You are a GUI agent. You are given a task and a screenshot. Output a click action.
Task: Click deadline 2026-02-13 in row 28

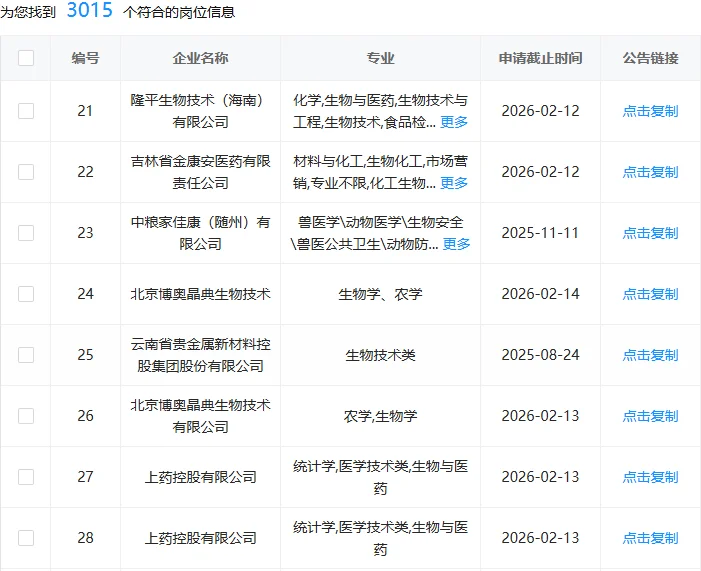point(541,538)
